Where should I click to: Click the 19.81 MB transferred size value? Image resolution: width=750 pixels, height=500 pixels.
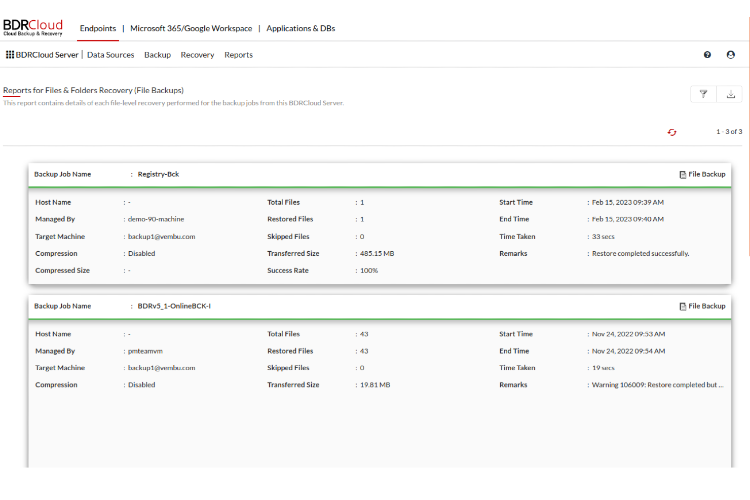[375, 384]
